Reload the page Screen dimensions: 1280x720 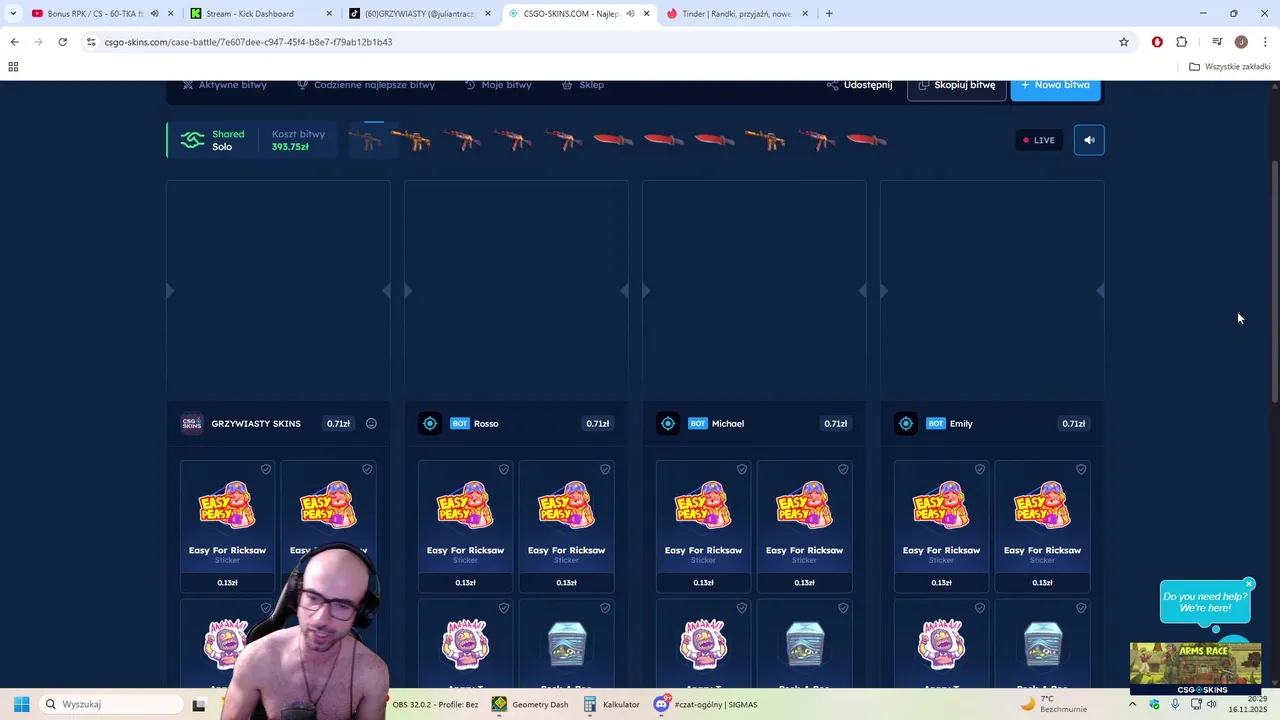[62, 42]
